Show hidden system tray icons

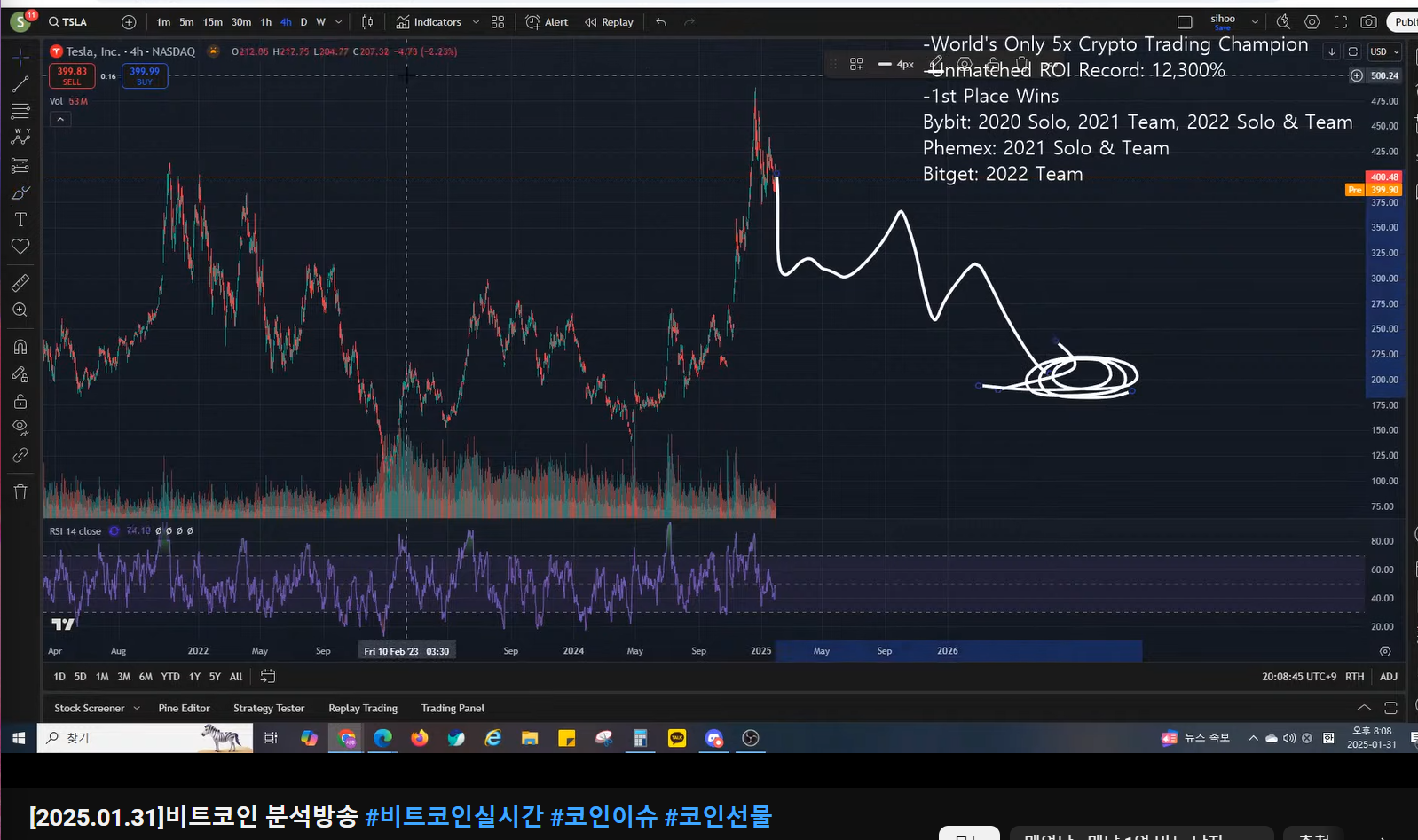point(1253,738)
